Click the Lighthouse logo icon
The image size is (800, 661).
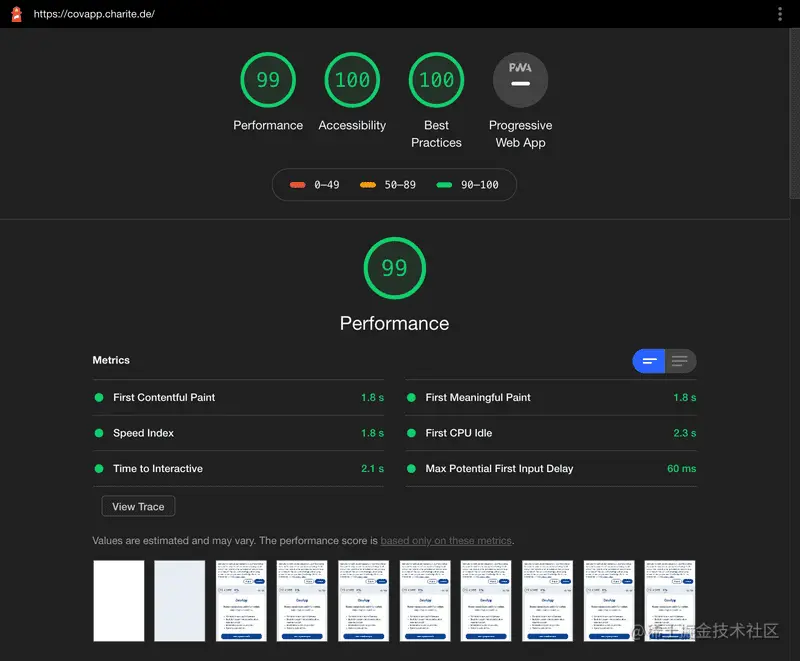coord(16,14)
